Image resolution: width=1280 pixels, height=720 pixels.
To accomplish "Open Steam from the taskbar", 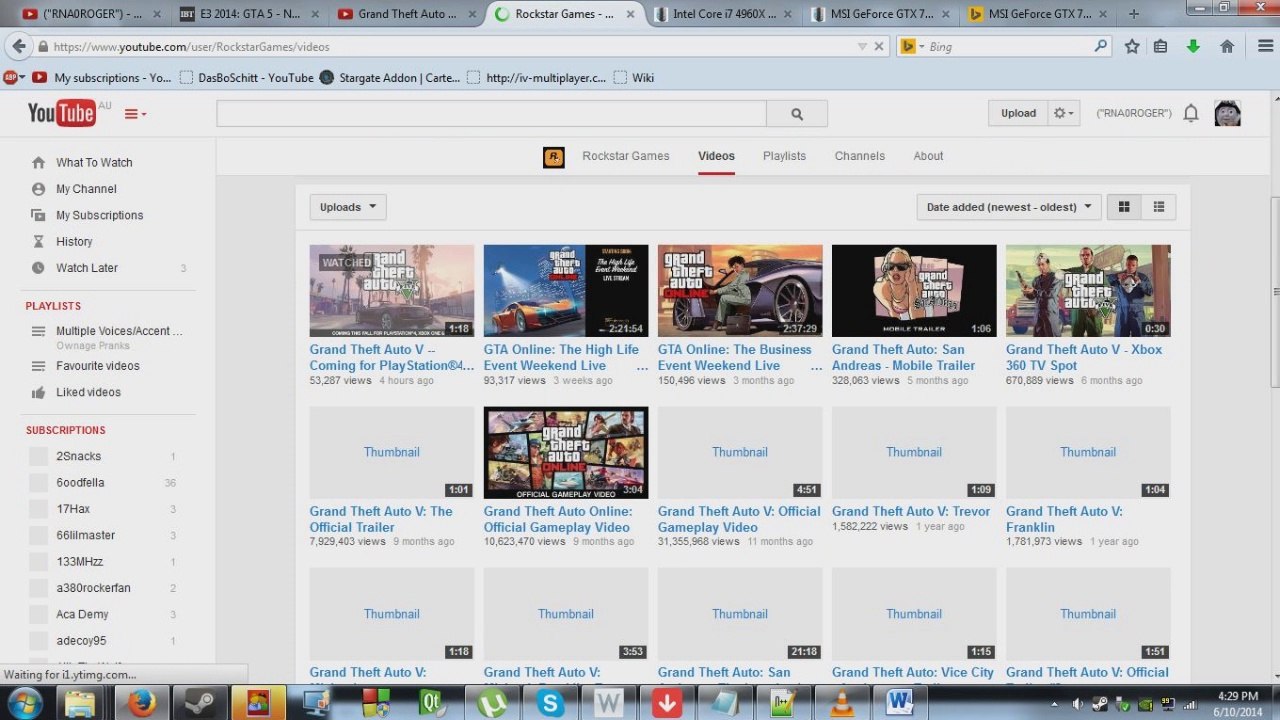I will click(x=200, y=703).
